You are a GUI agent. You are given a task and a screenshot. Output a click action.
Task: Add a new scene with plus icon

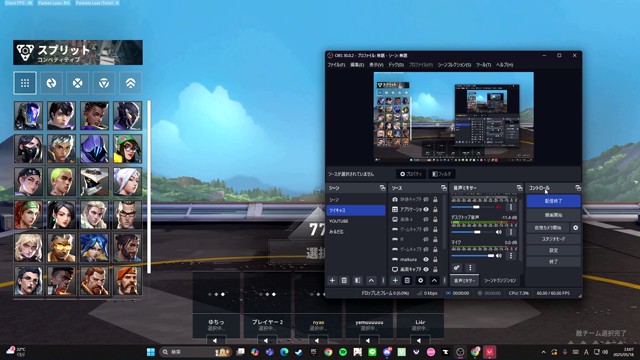click(x=332, y=280)
